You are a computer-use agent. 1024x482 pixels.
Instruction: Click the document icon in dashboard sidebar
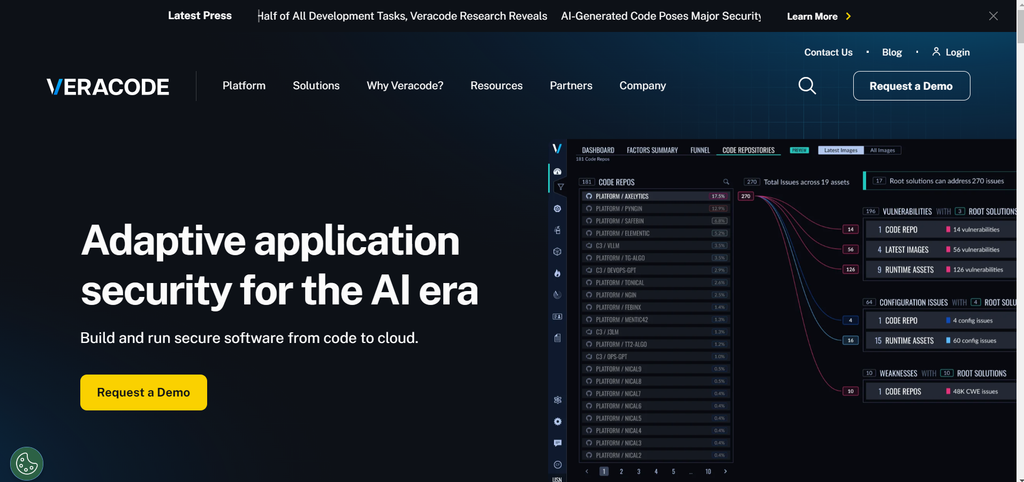coord(557,338)
